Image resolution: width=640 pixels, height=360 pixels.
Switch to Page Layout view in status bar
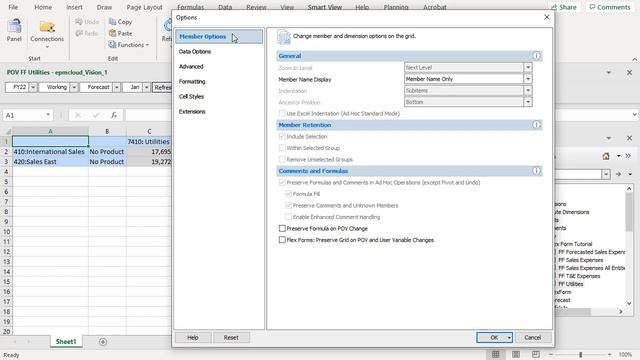click(x=516, y=354)
